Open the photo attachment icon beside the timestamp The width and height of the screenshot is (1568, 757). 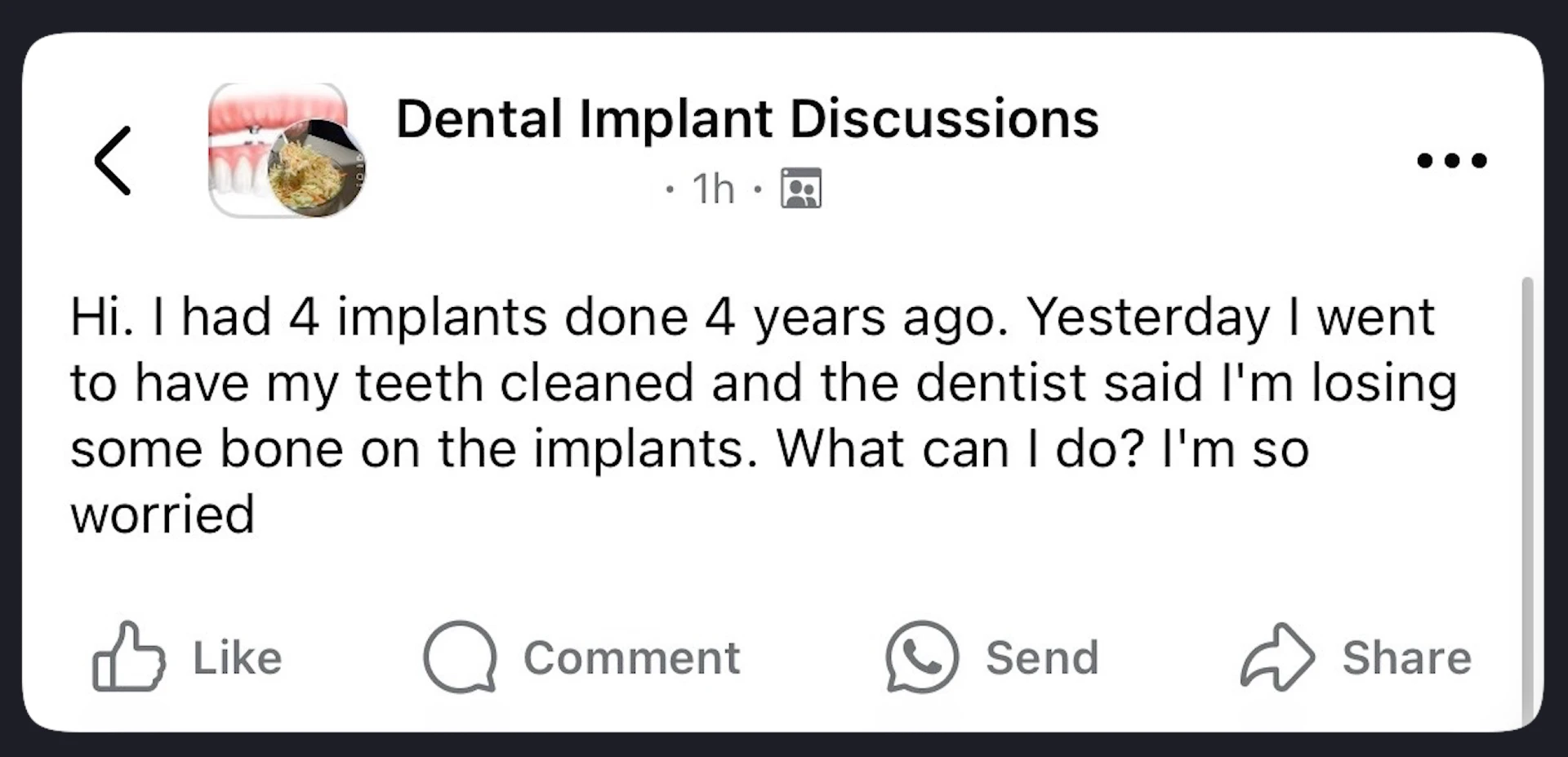pyautogui.click(x=802, y=188)
